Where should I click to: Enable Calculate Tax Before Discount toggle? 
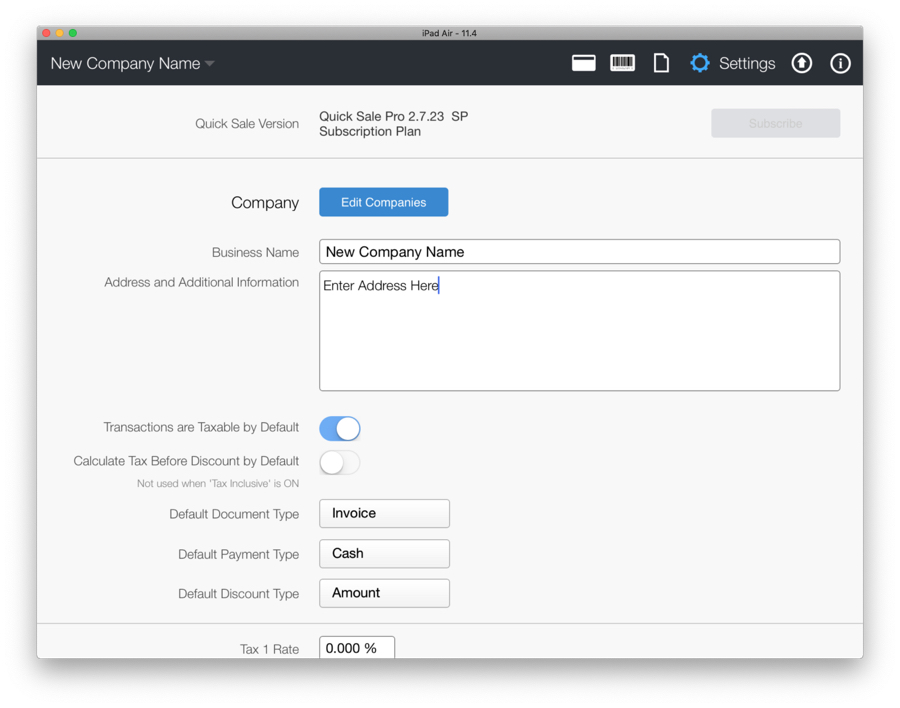pos(340,462)
